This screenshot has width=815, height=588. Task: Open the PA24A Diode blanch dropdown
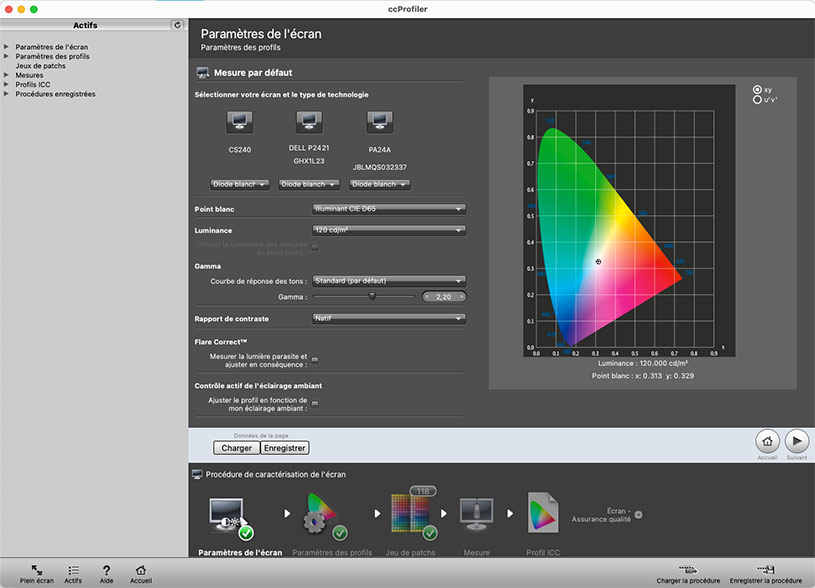coord(379,184)
